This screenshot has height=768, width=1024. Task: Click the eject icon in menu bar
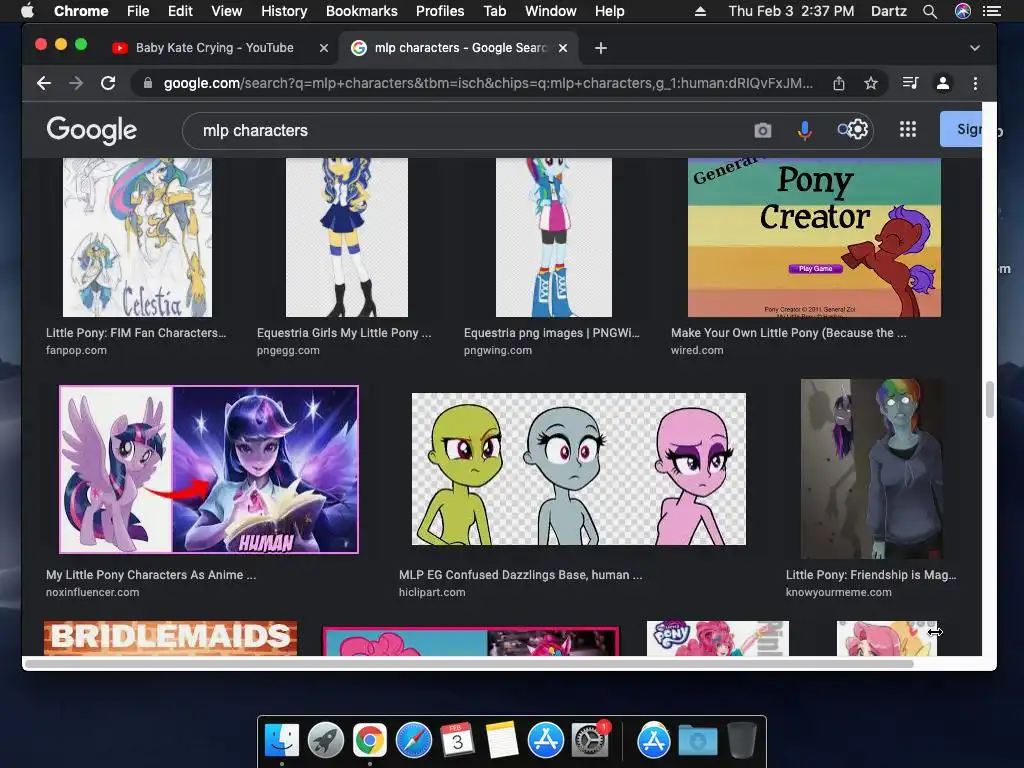coord(700,11)
